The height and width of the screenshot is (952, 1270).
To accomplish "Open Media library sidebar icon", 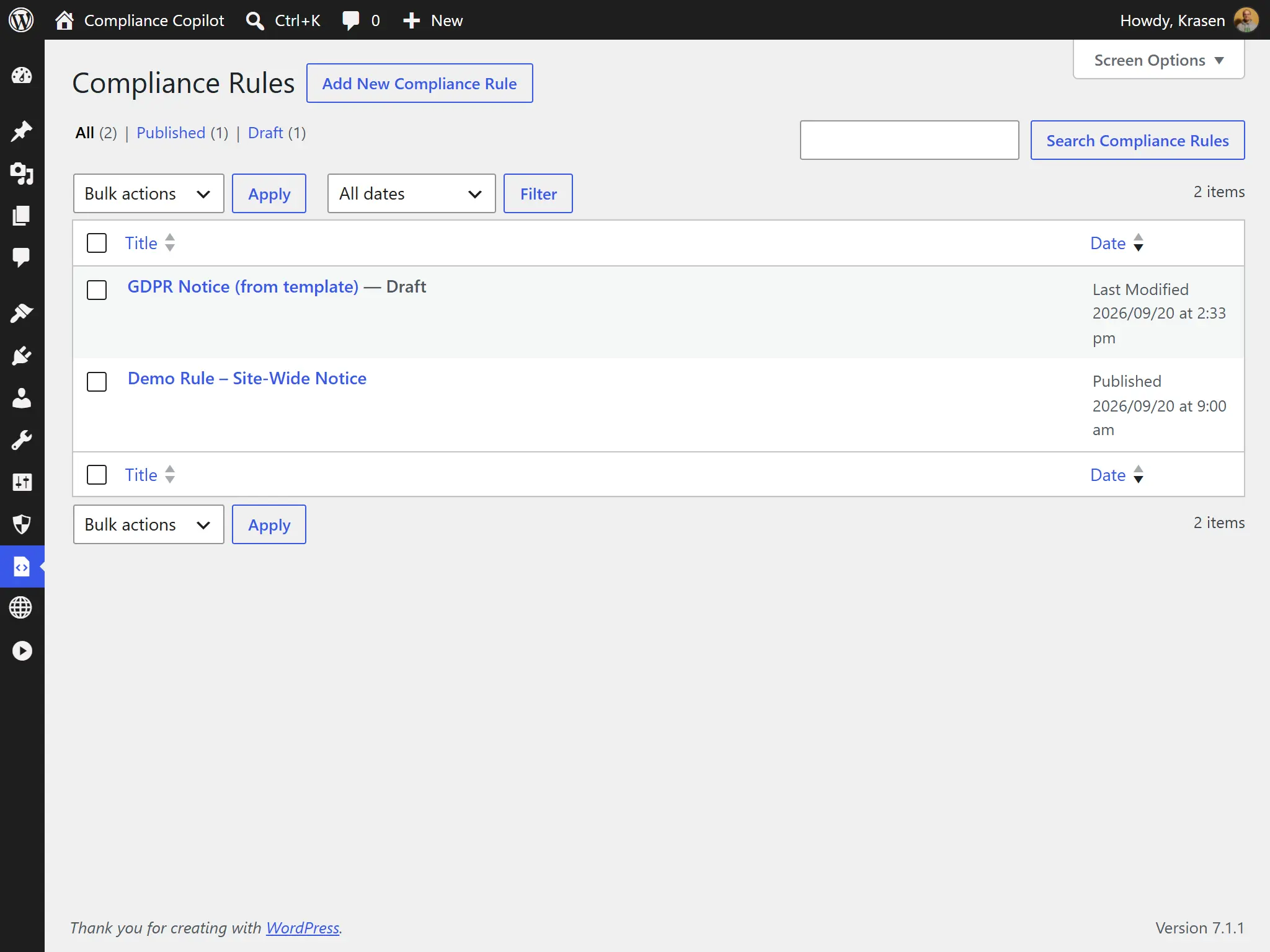I will pos(22,174).
